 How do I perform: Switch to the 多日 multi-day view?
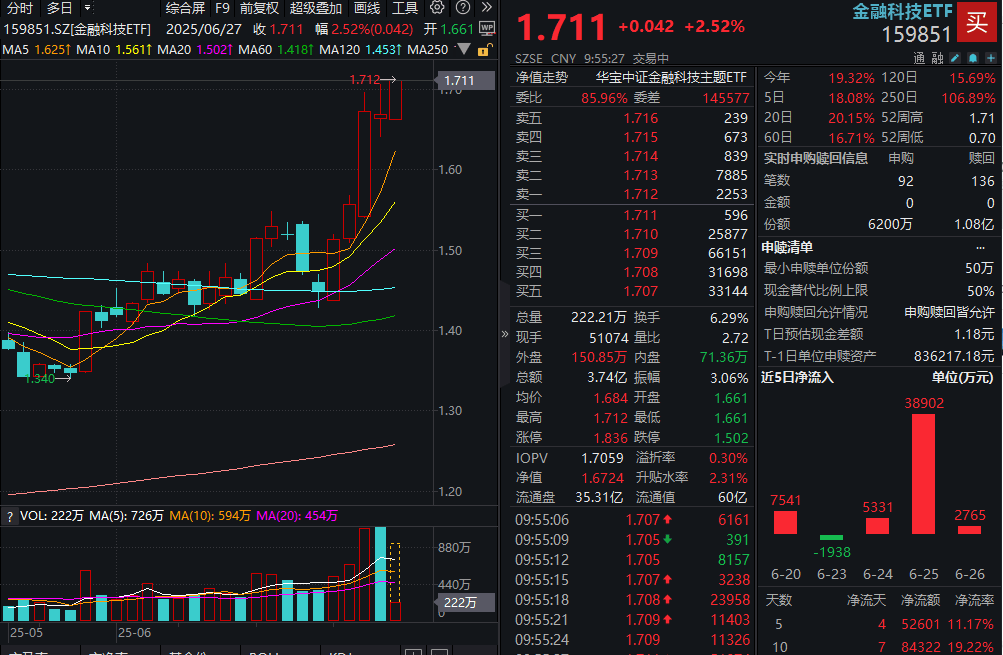point(59,8)
